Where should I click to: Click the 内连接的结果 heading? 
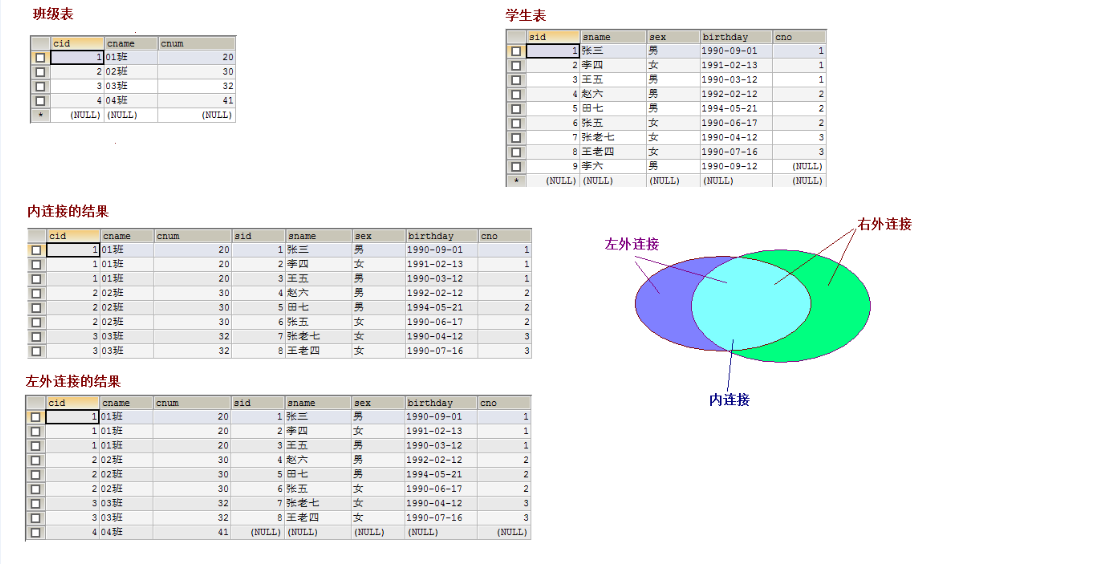click(x=68, y=211)
